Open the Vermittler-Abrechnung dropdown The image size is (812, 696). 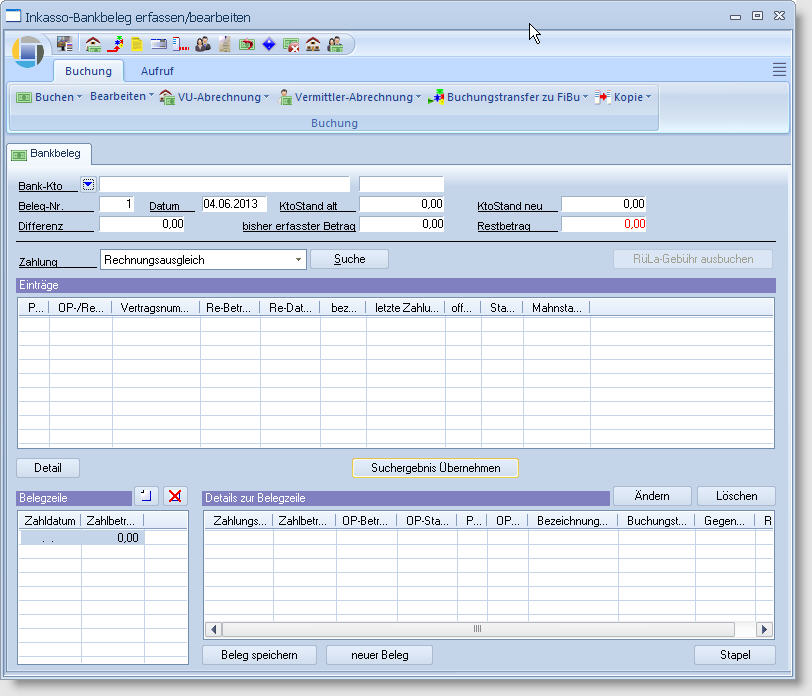(350, 97)
